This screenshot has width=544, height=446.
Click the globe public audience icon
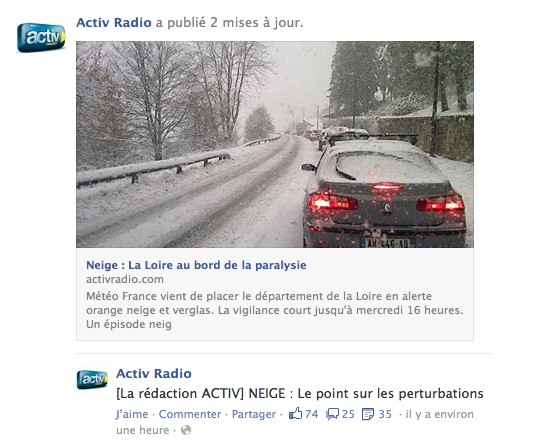(x=186, y=430)
